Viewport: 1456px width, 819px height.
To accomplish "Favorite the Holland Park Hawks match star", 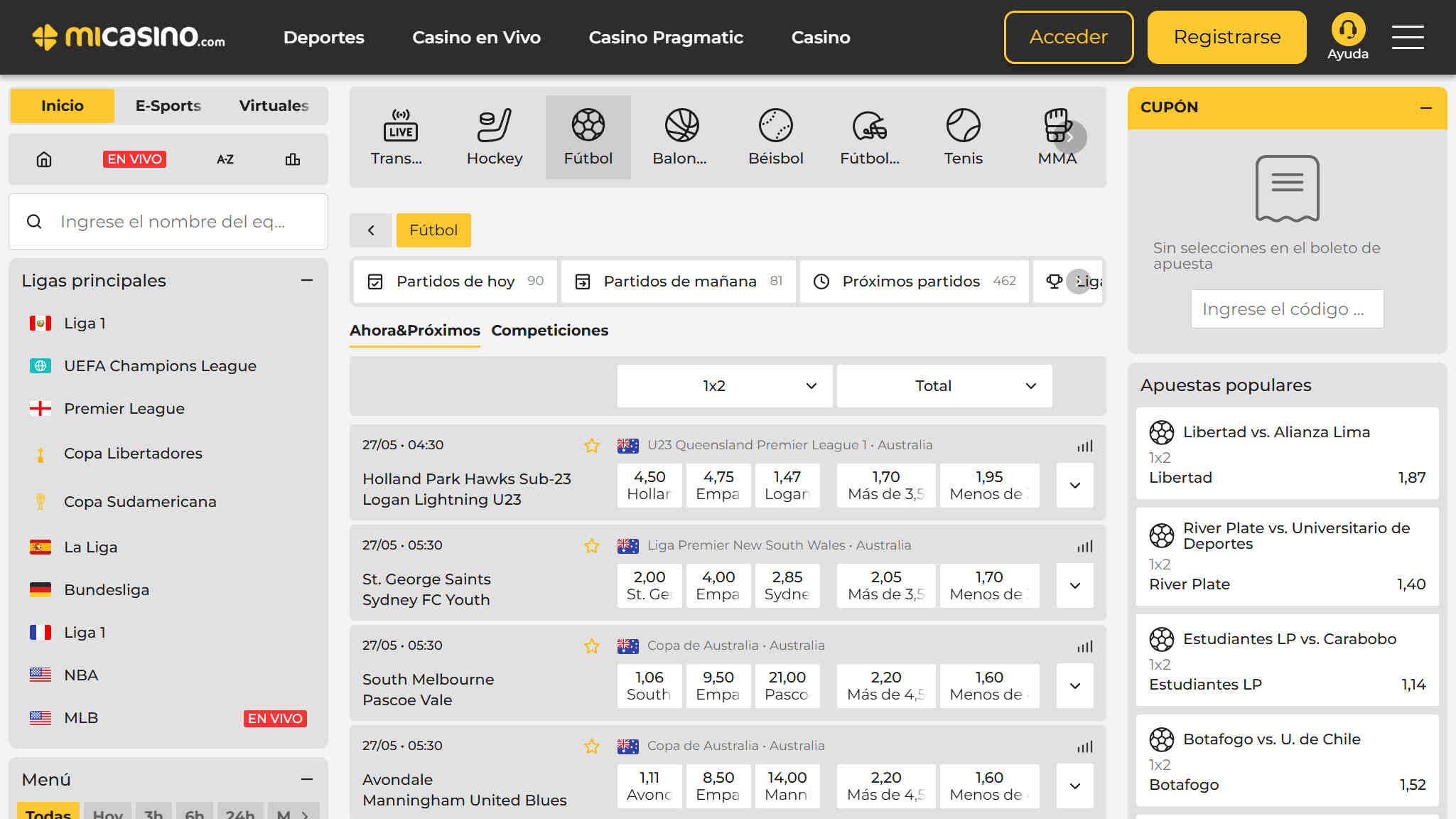I will coord(591,446).
